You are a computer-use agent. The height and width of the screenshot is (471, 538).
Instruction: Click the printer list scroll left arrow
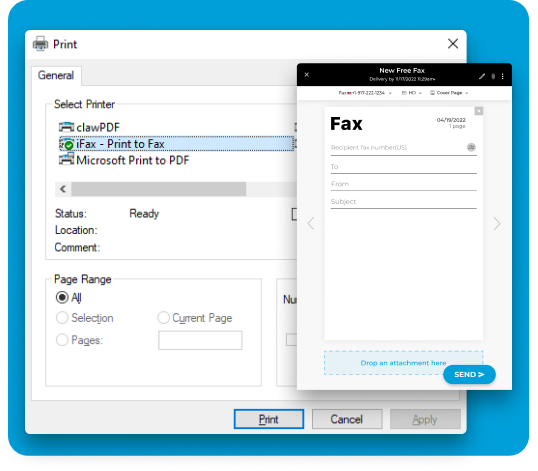point(63,189)
